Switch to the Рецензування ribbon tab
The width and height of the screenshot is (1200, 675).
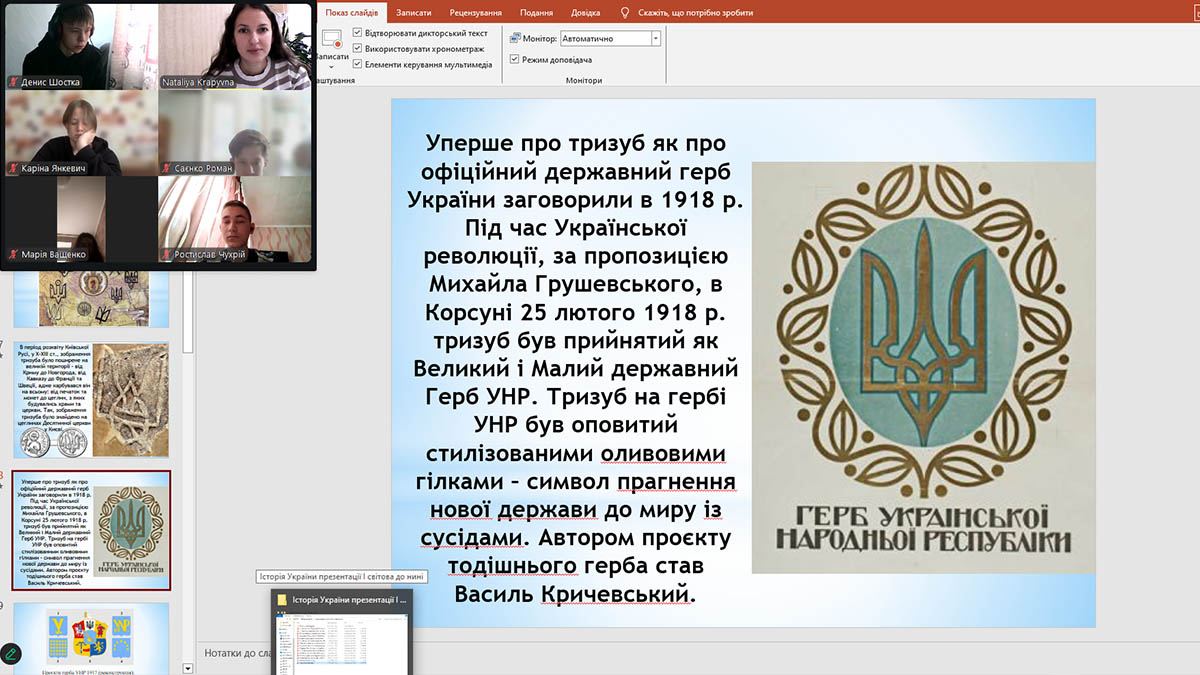[475, 13]
